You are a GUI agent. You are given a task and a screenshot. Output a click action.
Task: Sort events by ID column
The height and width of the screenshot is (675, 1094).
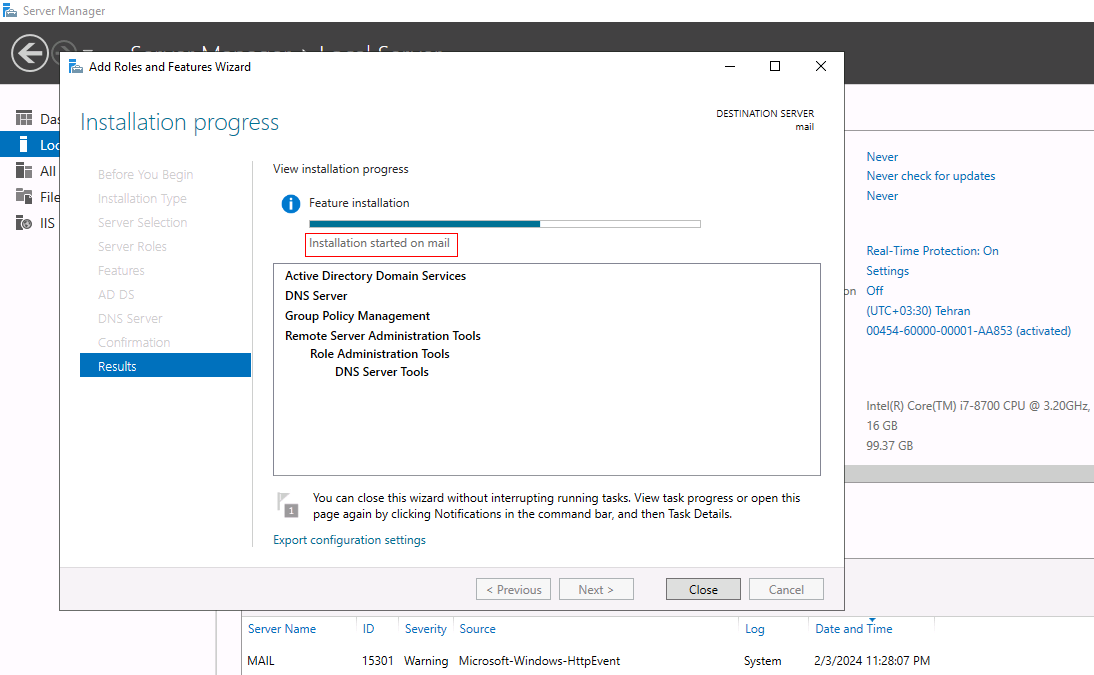point(368,628)
